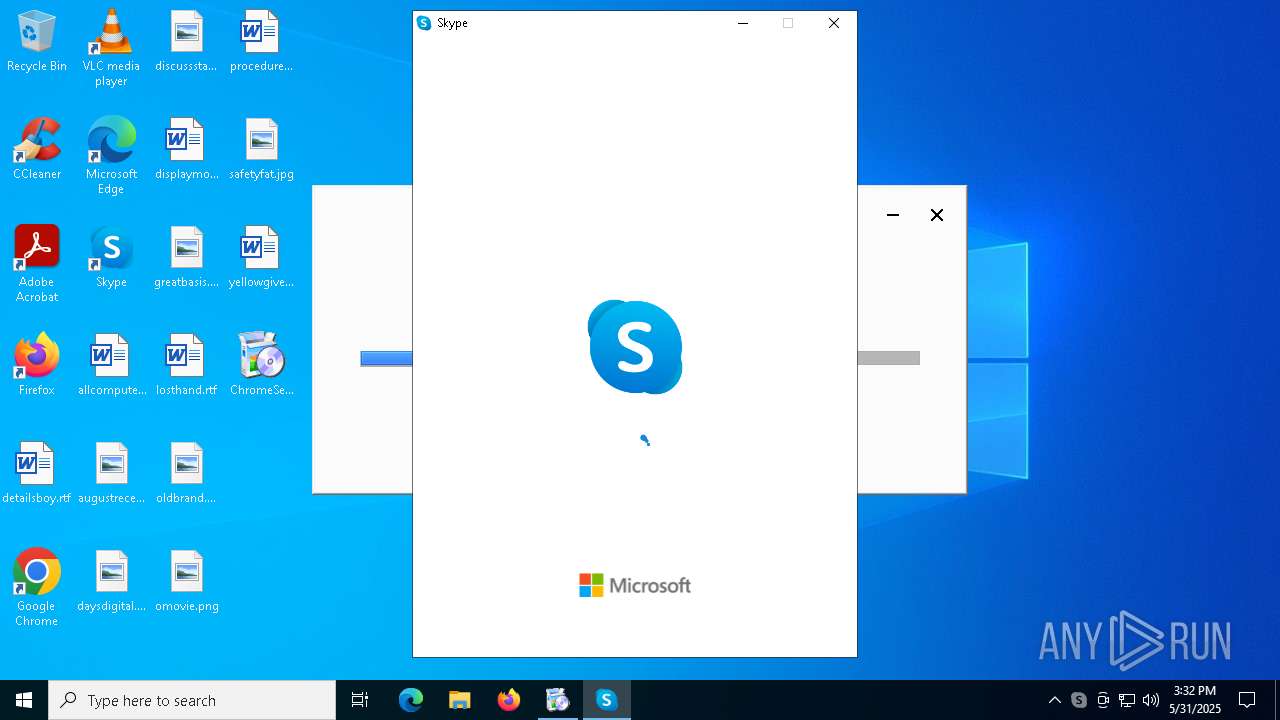Open Adobe Acrobat desktop shortcut
The height and width of the screenshot is (720, 1280).
tap(37, 264)
